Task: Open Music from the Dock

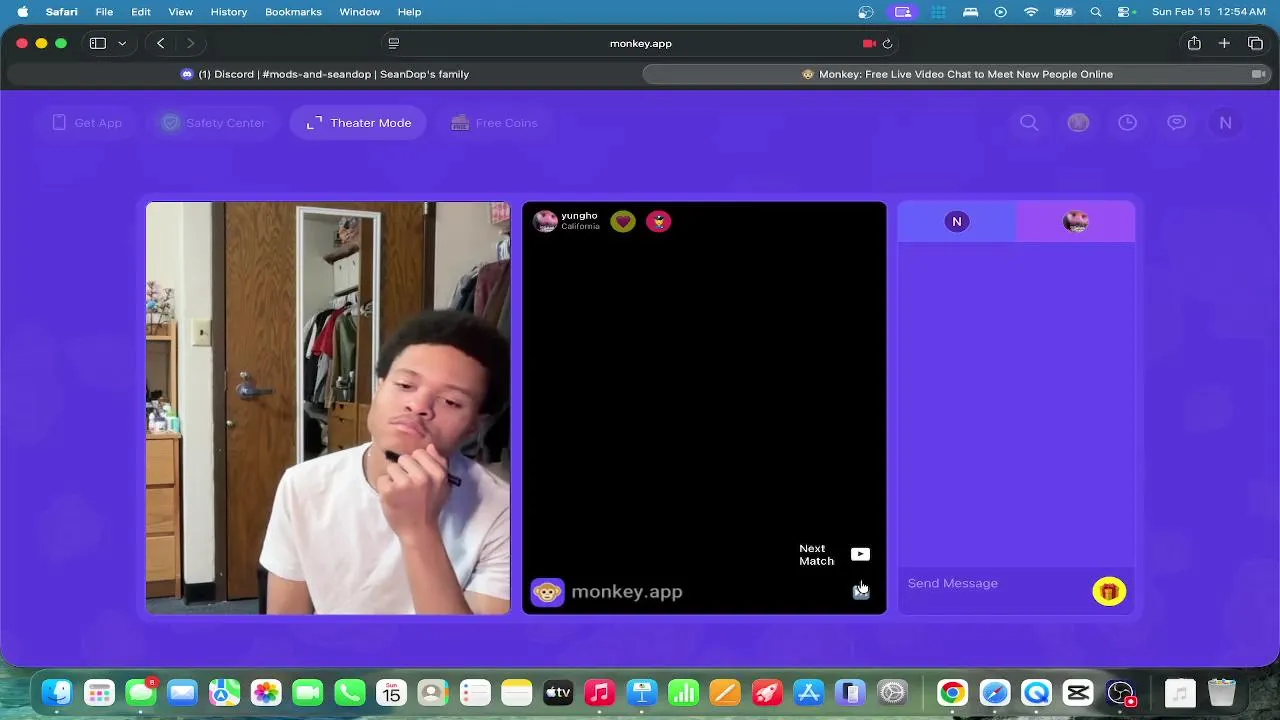Action: (599, 692)
